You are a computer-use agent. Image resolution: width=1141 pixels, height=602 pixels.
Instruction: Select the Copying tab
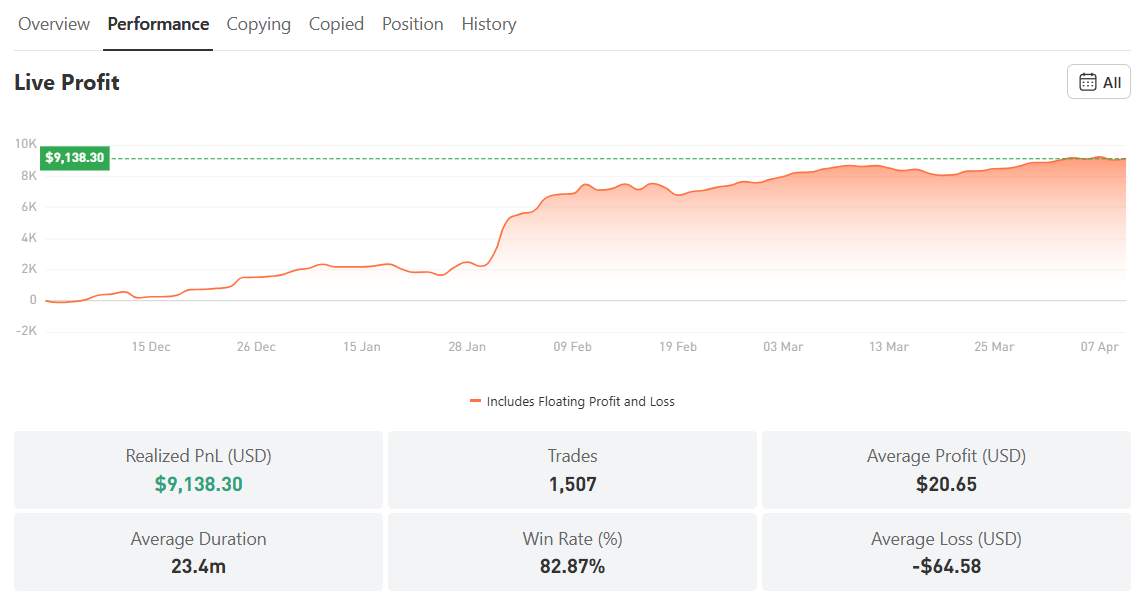pos(258,24)
